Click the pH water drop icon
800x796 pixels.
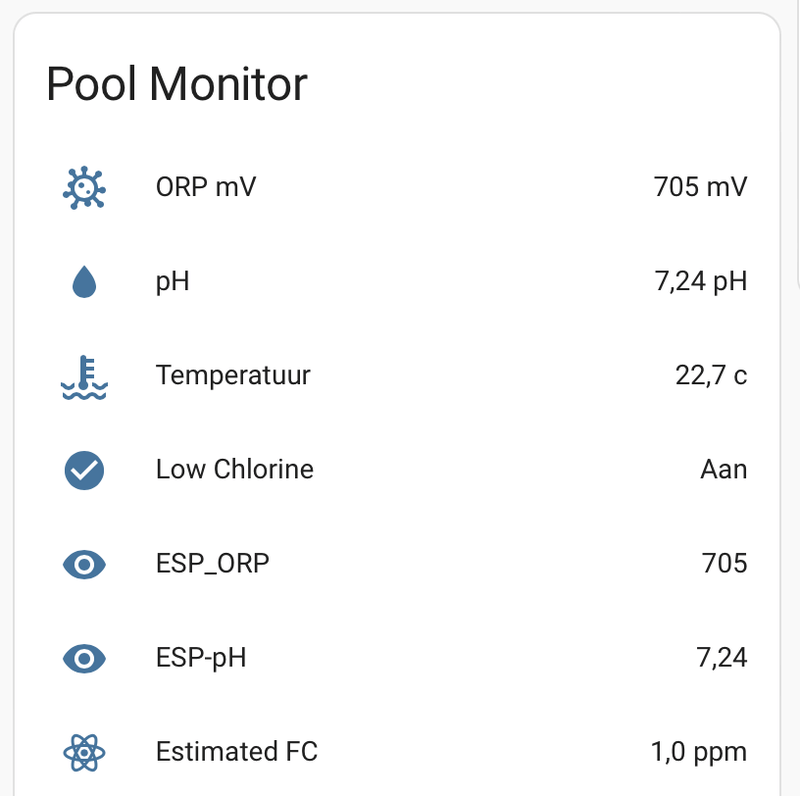click(84, 283)
